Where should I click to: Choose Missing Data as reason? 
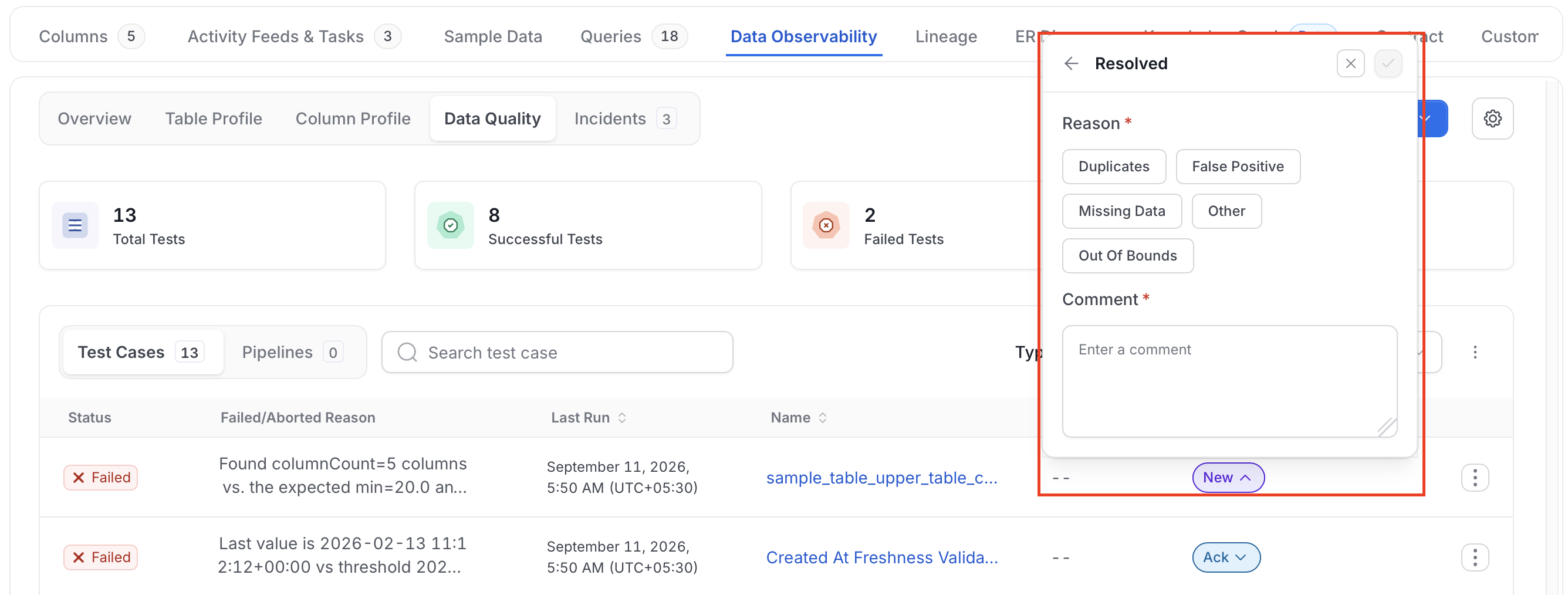(x=1121, y=211)
